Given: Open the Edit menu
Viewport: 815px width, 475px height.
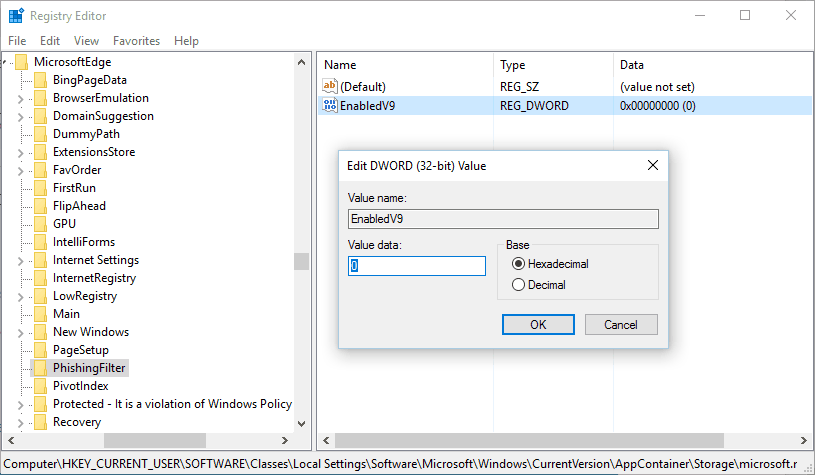Looking at the screenshot, I should click(x=50, y=41).
